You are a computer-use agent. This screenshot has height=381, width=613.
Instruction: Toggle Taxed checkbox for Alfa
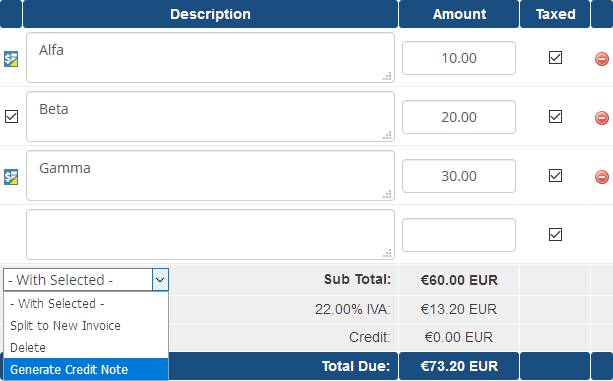pyautogui.click(x=556, y=57)
